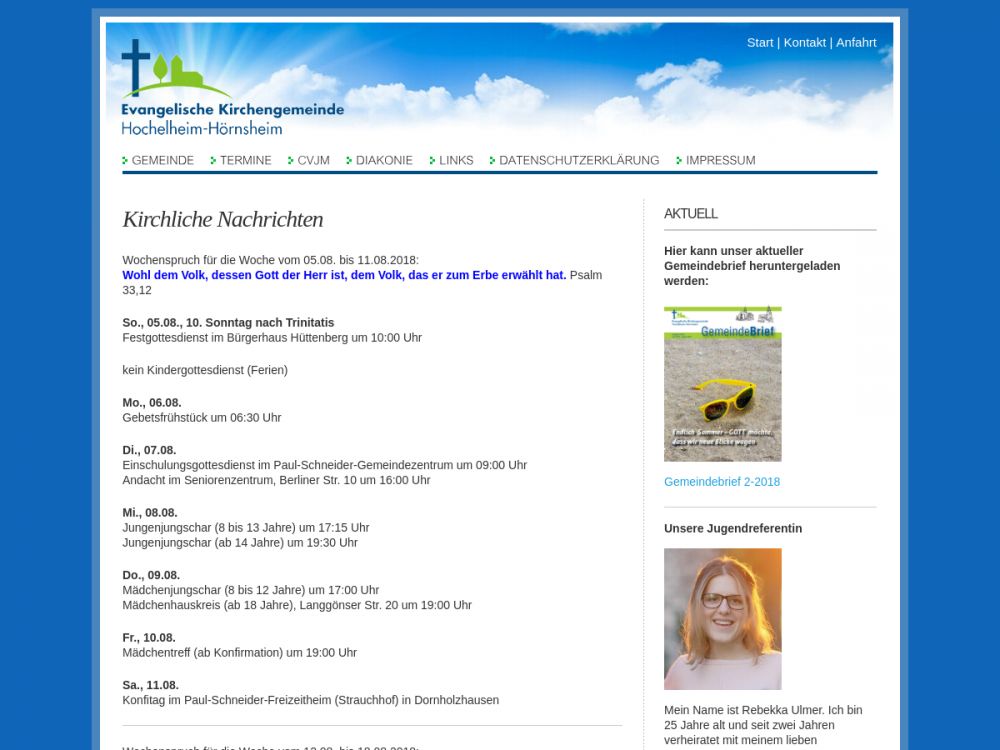Select LINKS in the navigation bar
Viewport: 1000px width, 750px height.
(x=456, y=160)
